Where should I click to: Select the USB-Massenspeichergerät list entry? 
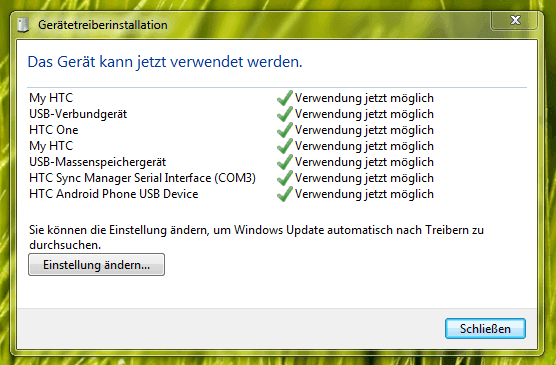[98, 162]
